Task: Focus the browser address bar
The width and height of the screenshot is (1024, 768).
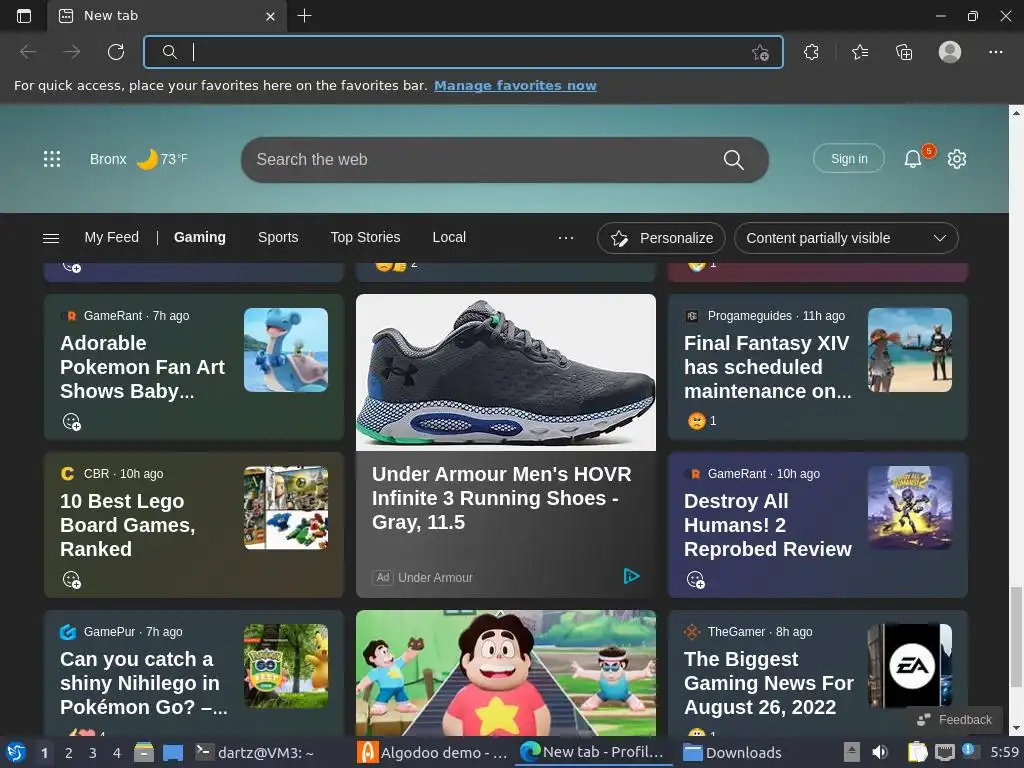Action: click(x=464, y=52)
